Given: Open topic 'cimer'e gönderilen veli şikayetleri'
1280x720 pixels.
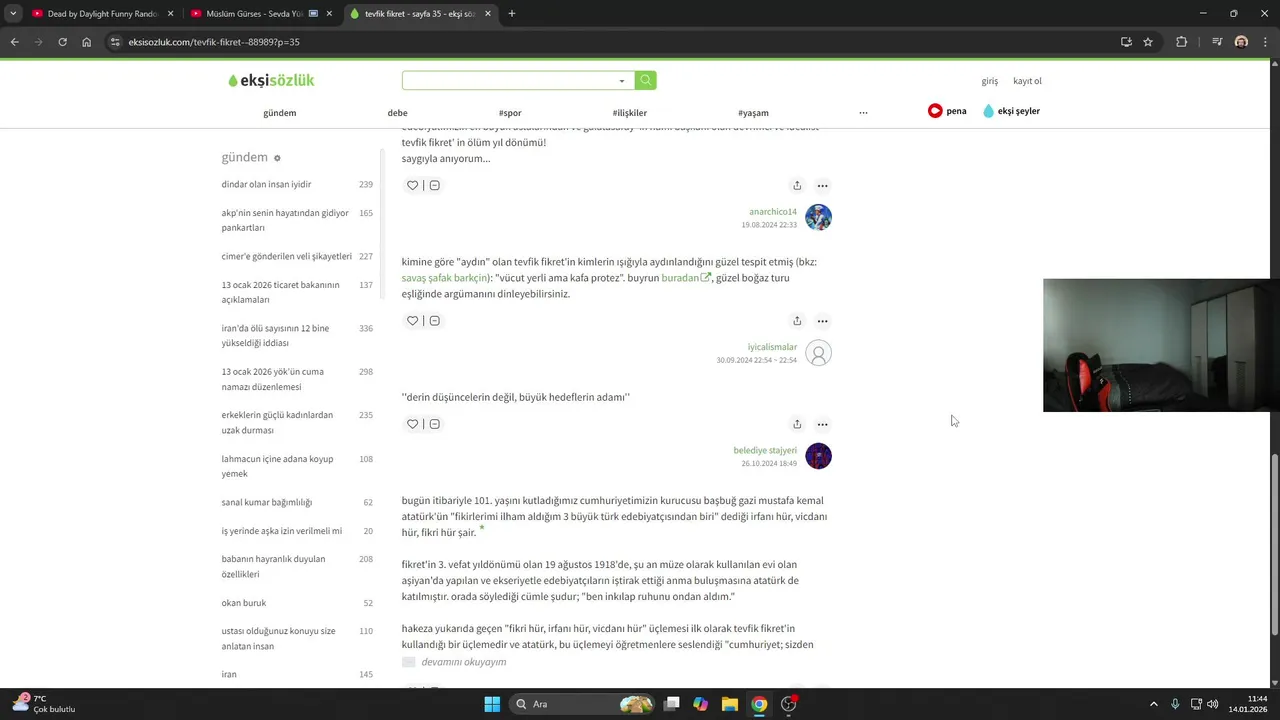Looking at the screenshot, I should pos(297,256).
